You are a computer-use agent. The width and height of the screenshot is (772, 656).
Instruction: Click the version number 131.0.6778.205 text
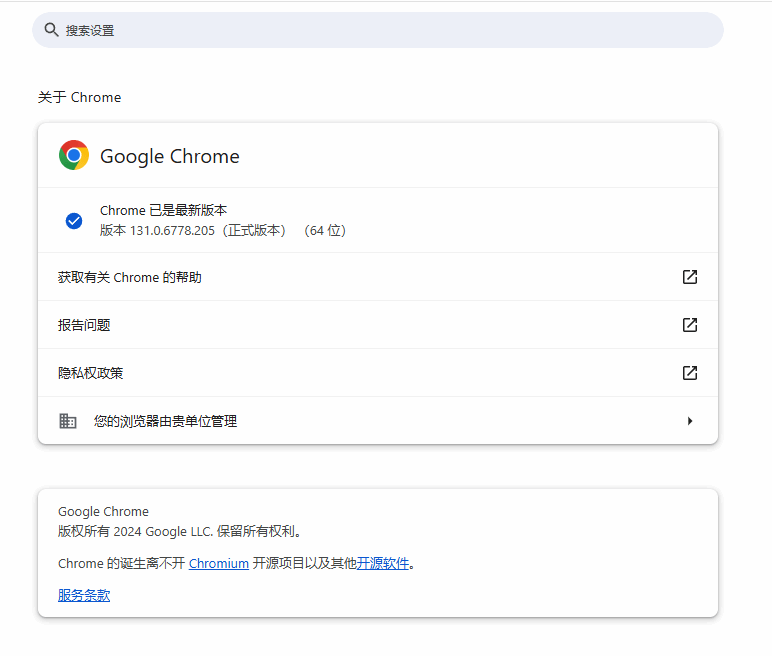pyautogui.click(x=173, y=230)
